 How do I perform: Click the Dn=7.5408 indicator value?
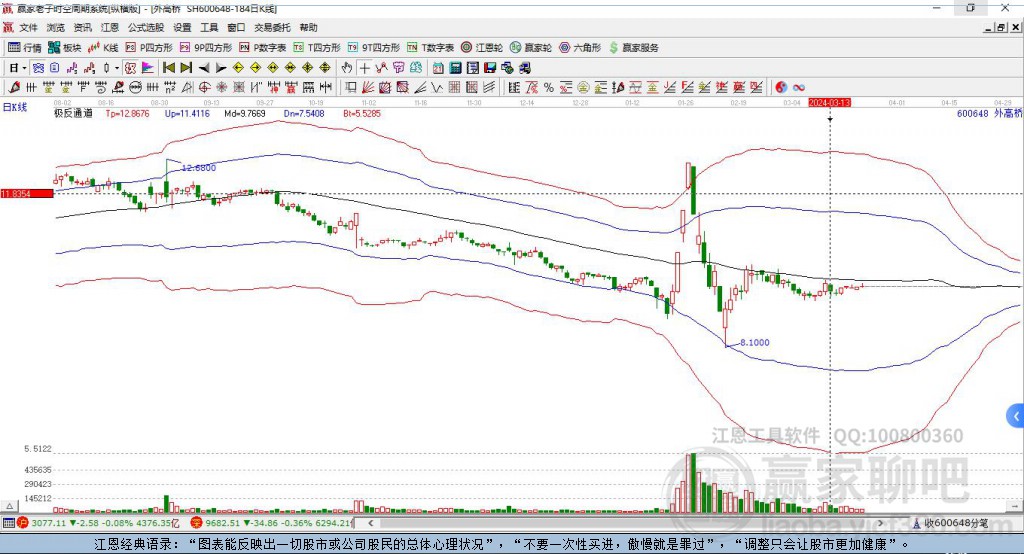(x=304, y=113)
